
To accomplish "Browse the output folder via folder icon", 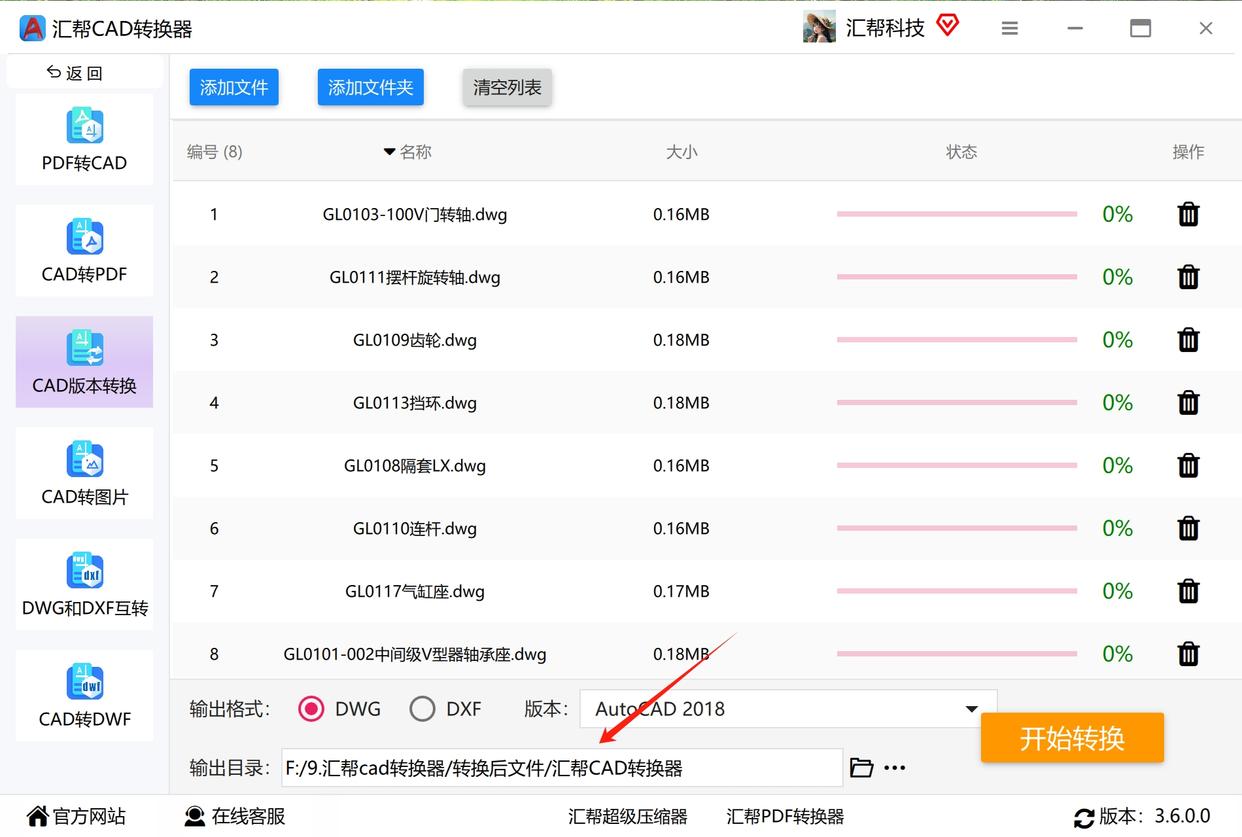I will tap(861, 768).
